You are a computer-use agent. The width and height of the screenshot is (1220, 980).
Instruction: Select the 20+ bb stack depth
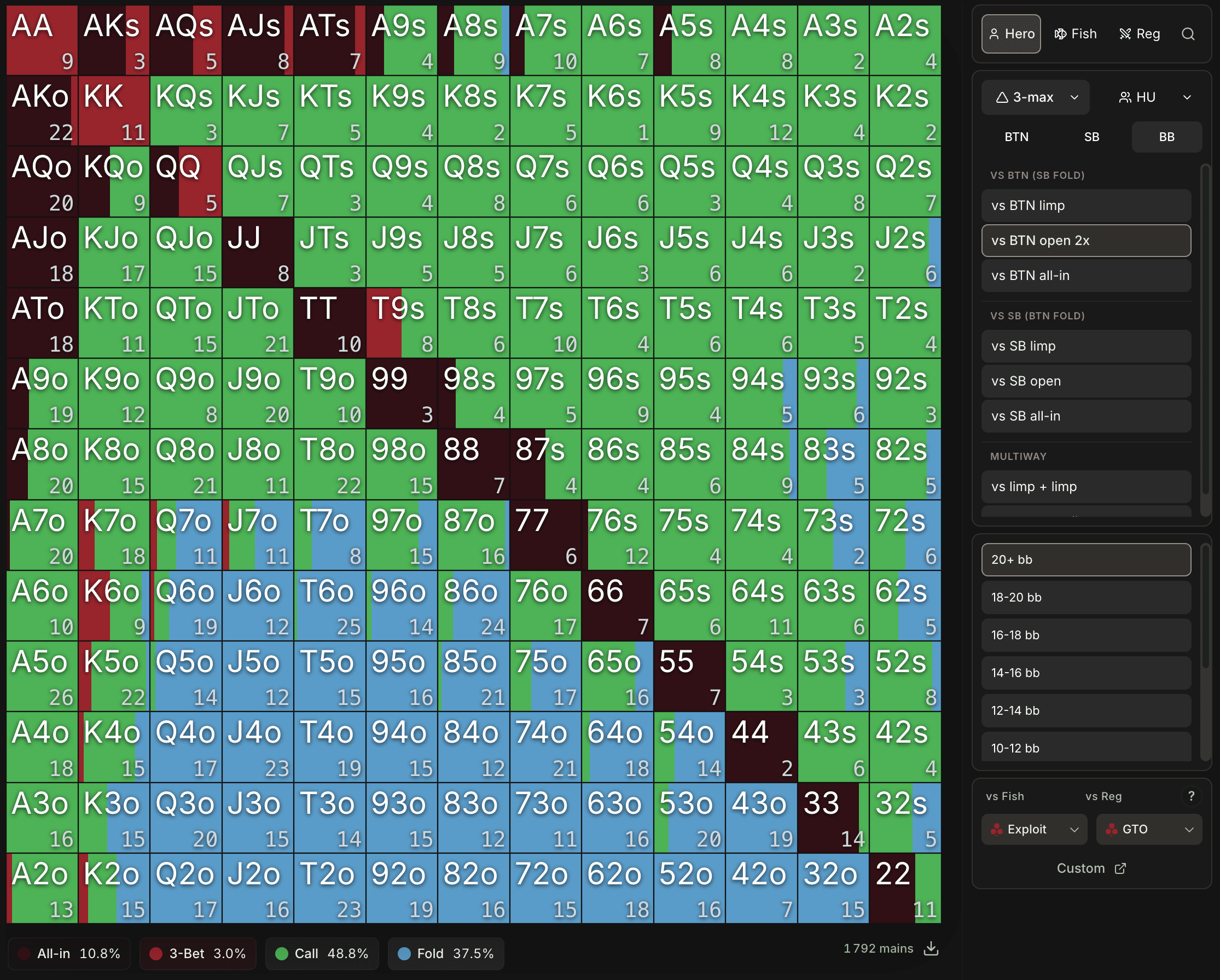(1086, 560)
